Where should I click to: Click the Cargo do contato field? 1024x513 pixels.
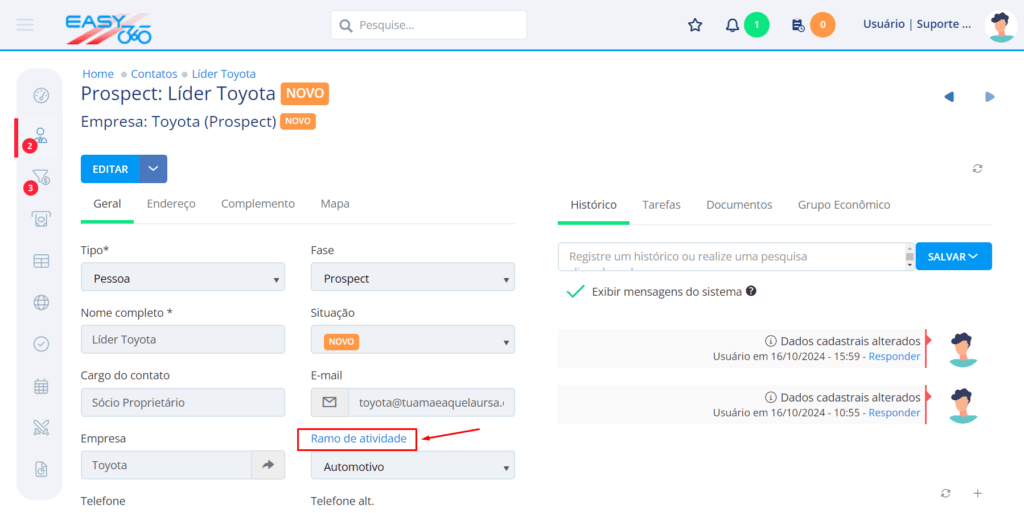183,403
